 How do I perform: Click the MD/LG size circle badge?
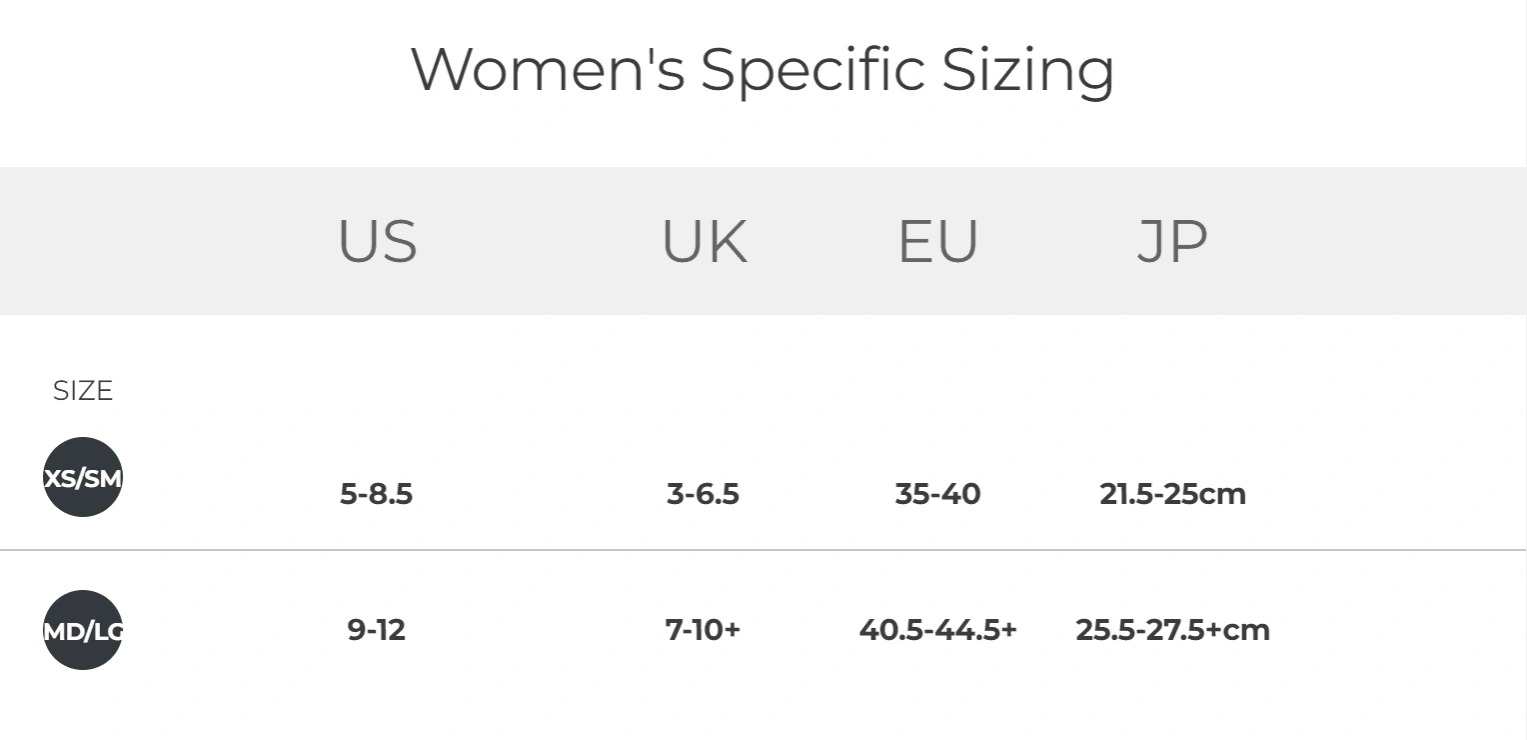tap(83, 630)
